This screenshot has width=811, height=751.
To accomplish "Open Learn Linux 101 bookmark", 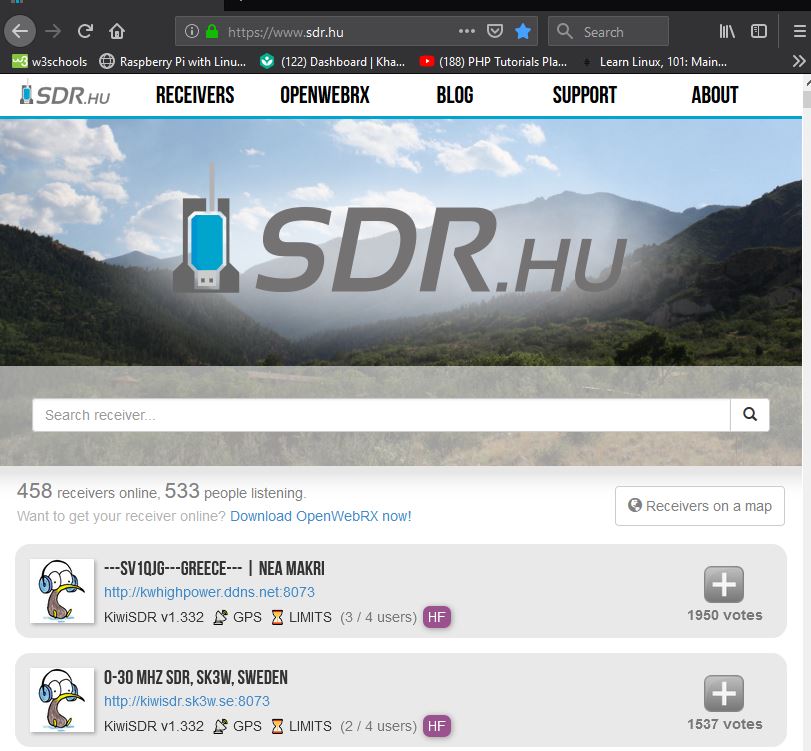I will pos(654,62).
